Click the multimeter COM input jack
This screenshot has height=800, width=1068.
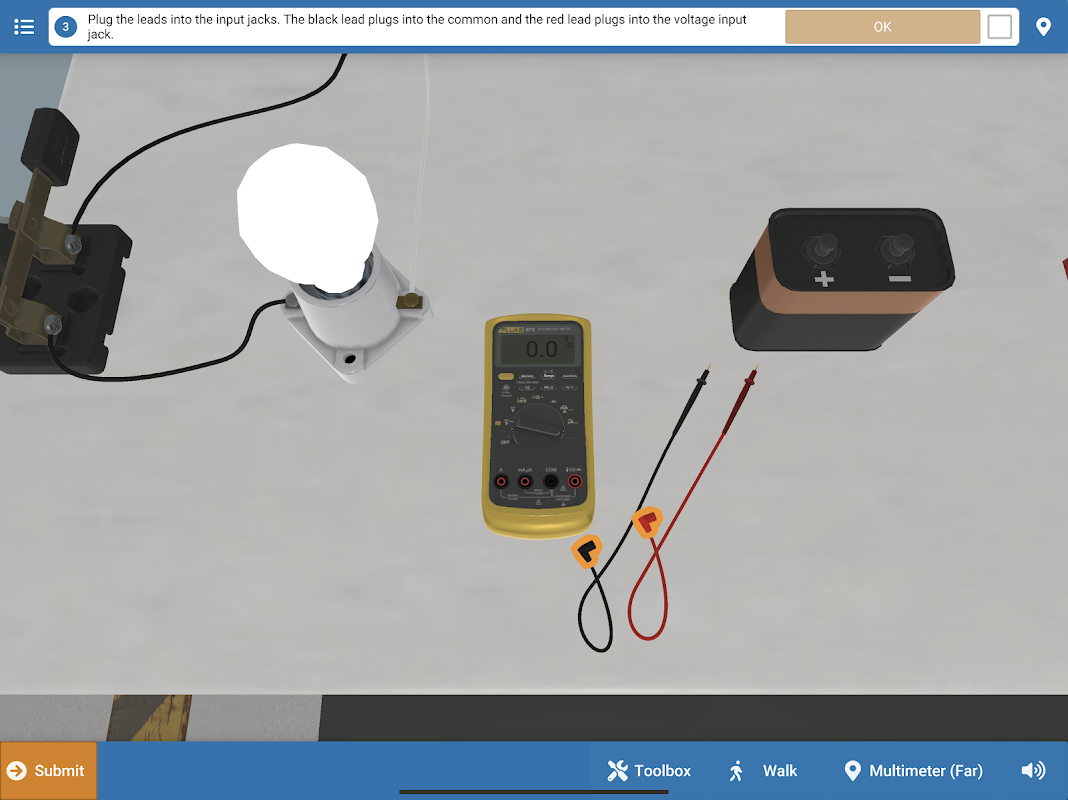[x=550, y=481]
